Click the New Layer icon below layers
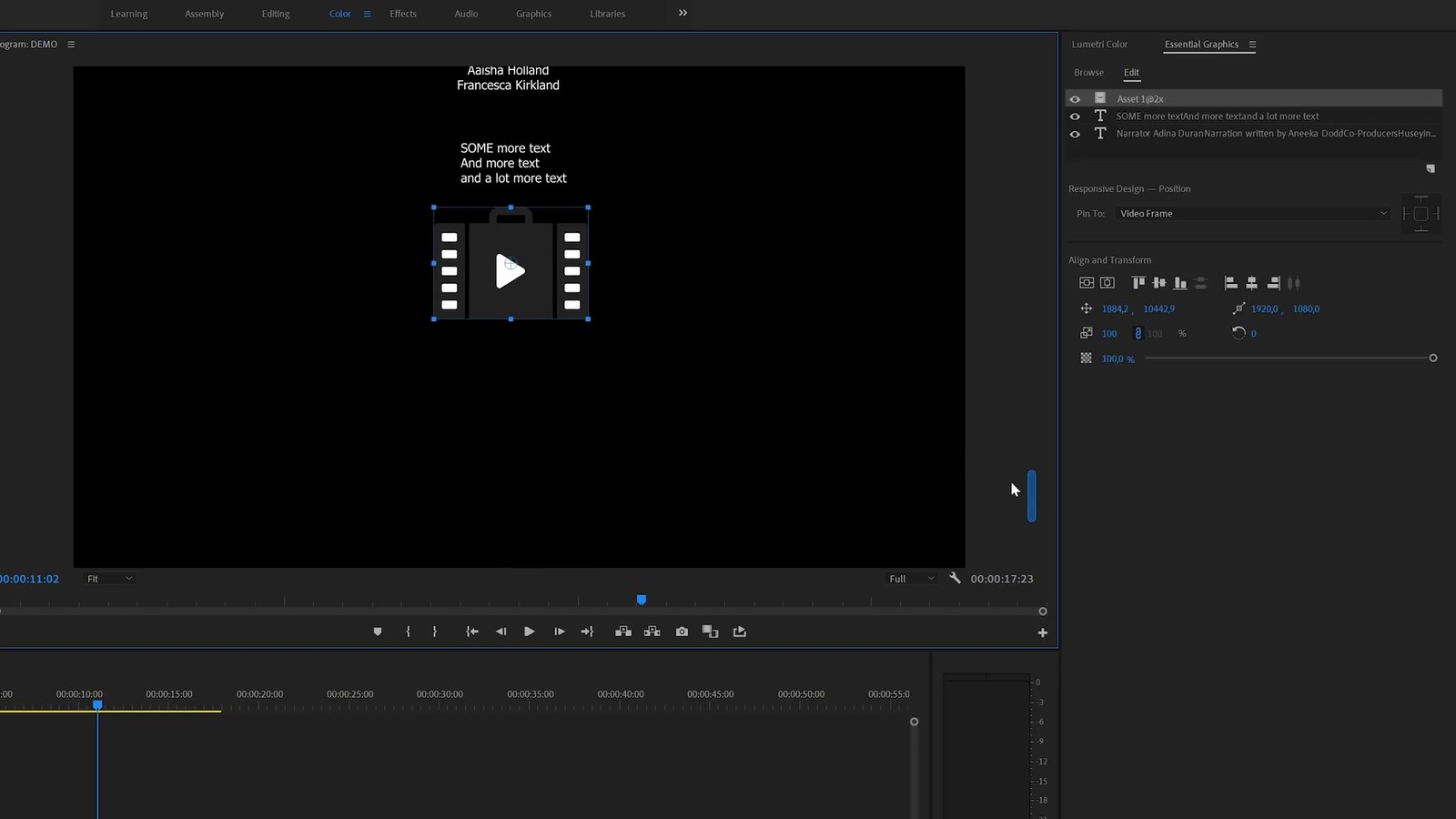The width and height of the screenshot is (1456, 819). pyautogui.click(x=1431, y=168)
